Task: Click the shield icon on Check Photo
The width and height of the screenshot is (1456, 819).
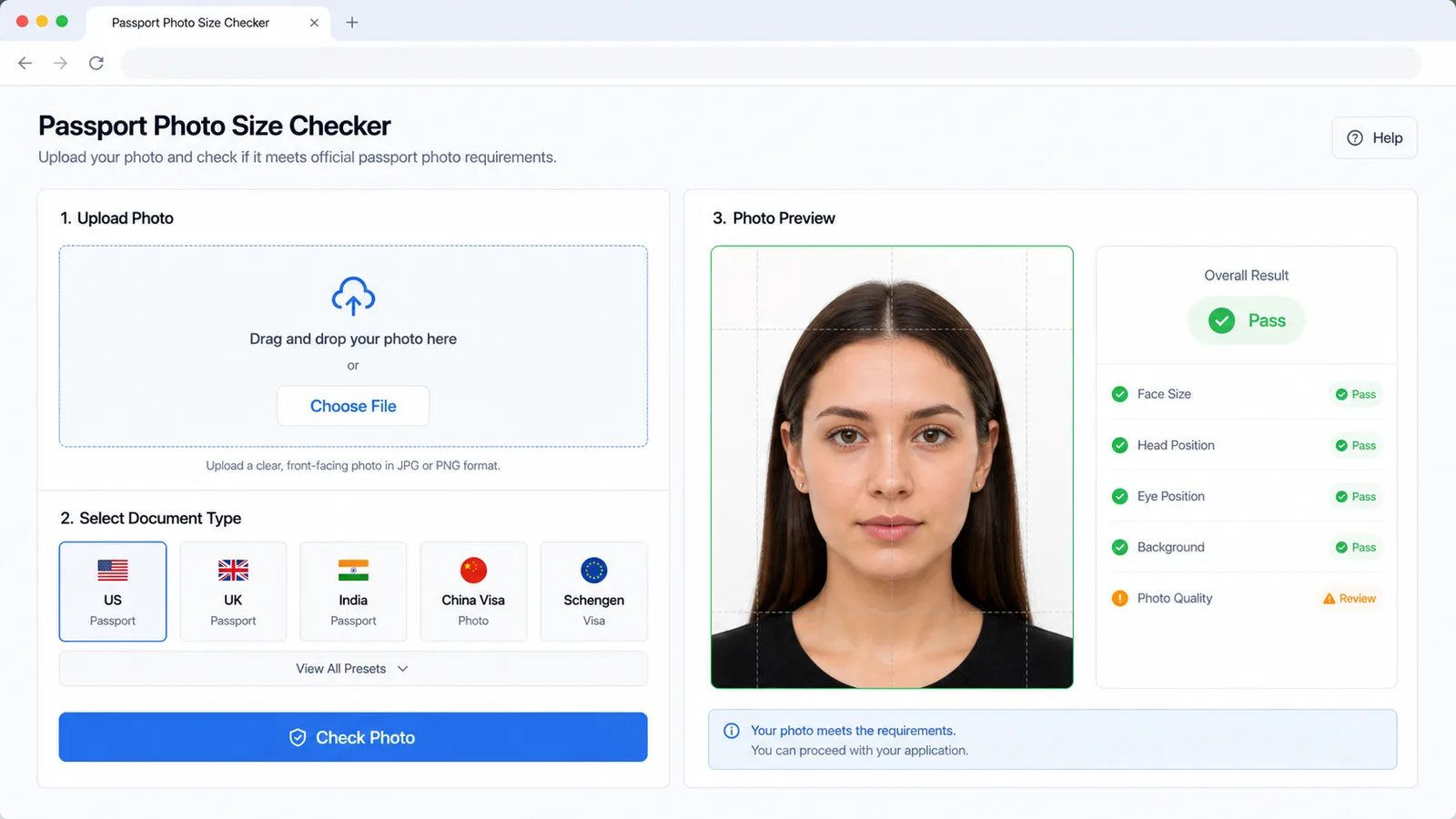Action: [298, 737]
